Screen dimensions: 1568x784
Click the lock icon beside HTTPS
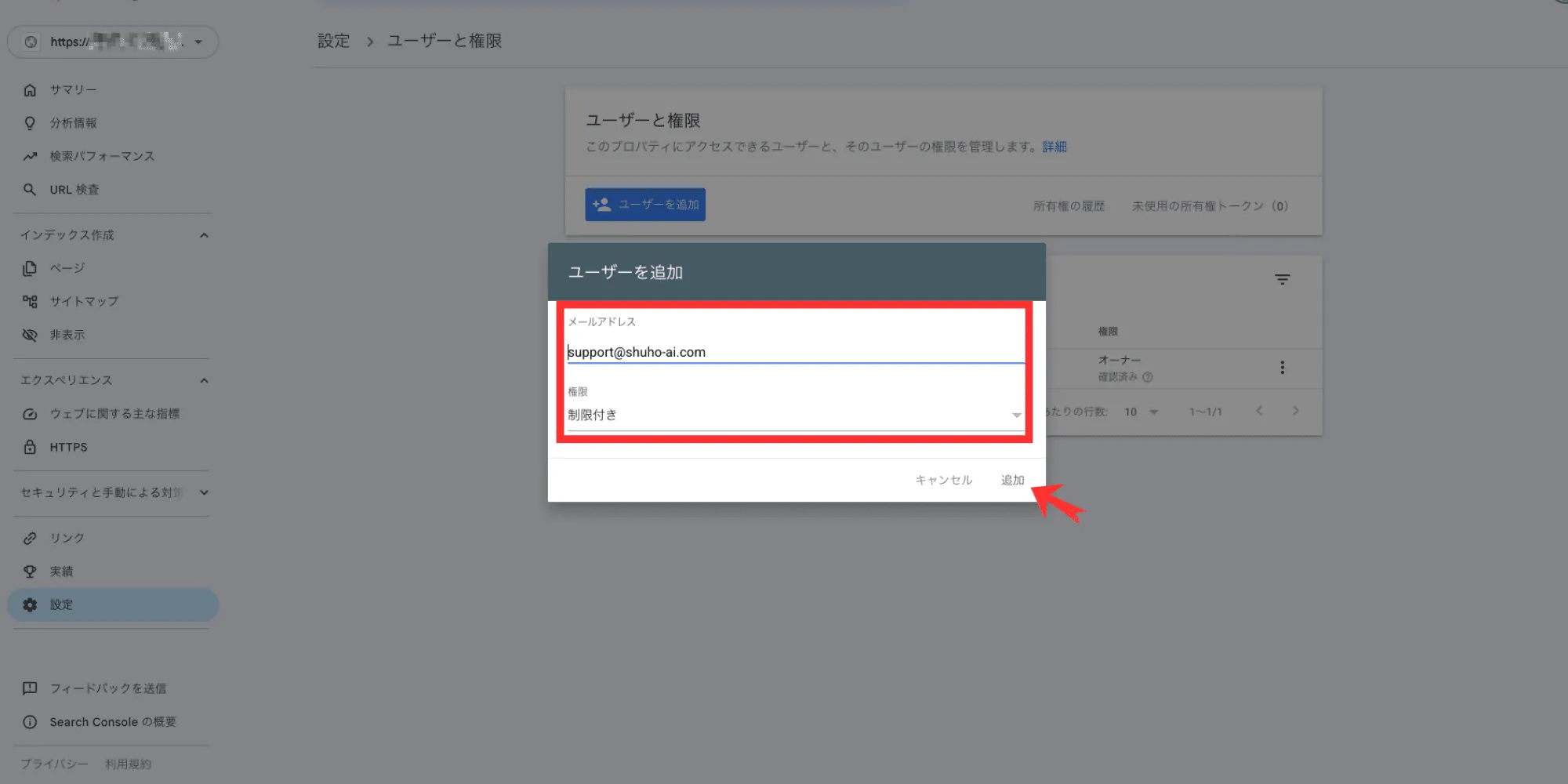(30, 447)
